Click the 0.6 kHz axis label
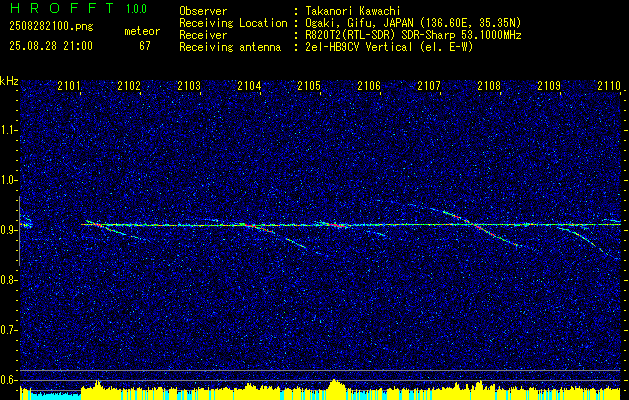Image resolution: width=629 pixels, height=400 pixels. [x=9, y=380]
